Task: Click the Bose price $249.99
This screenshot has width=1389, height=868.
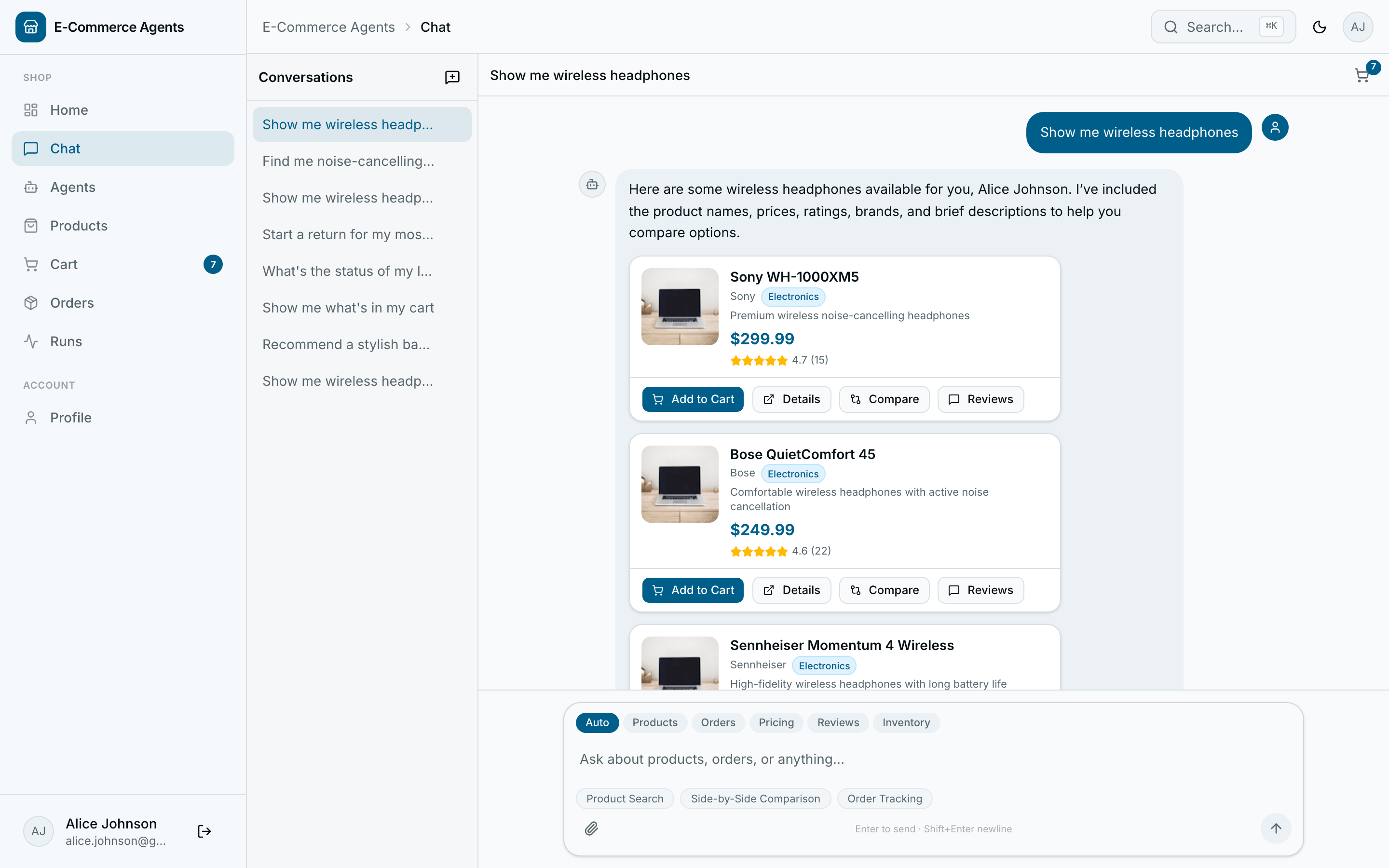Action: point(762,529)
